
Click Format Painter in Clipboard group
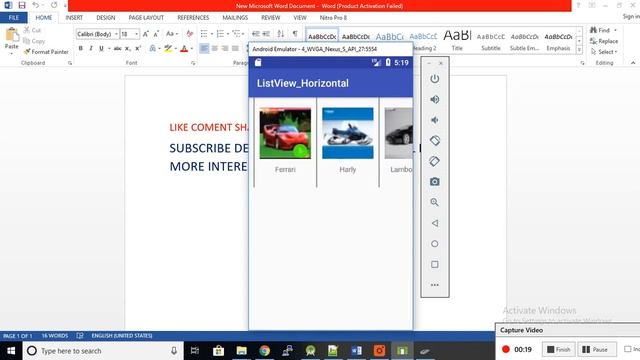point(46,52)
